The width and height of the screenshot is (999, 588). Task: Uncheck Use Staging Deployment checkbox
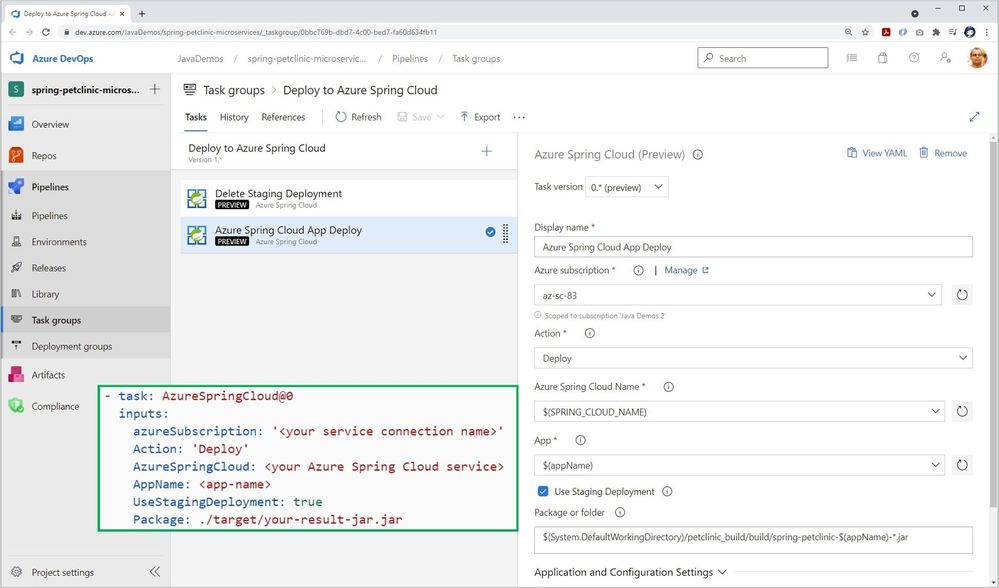point(543,491)
